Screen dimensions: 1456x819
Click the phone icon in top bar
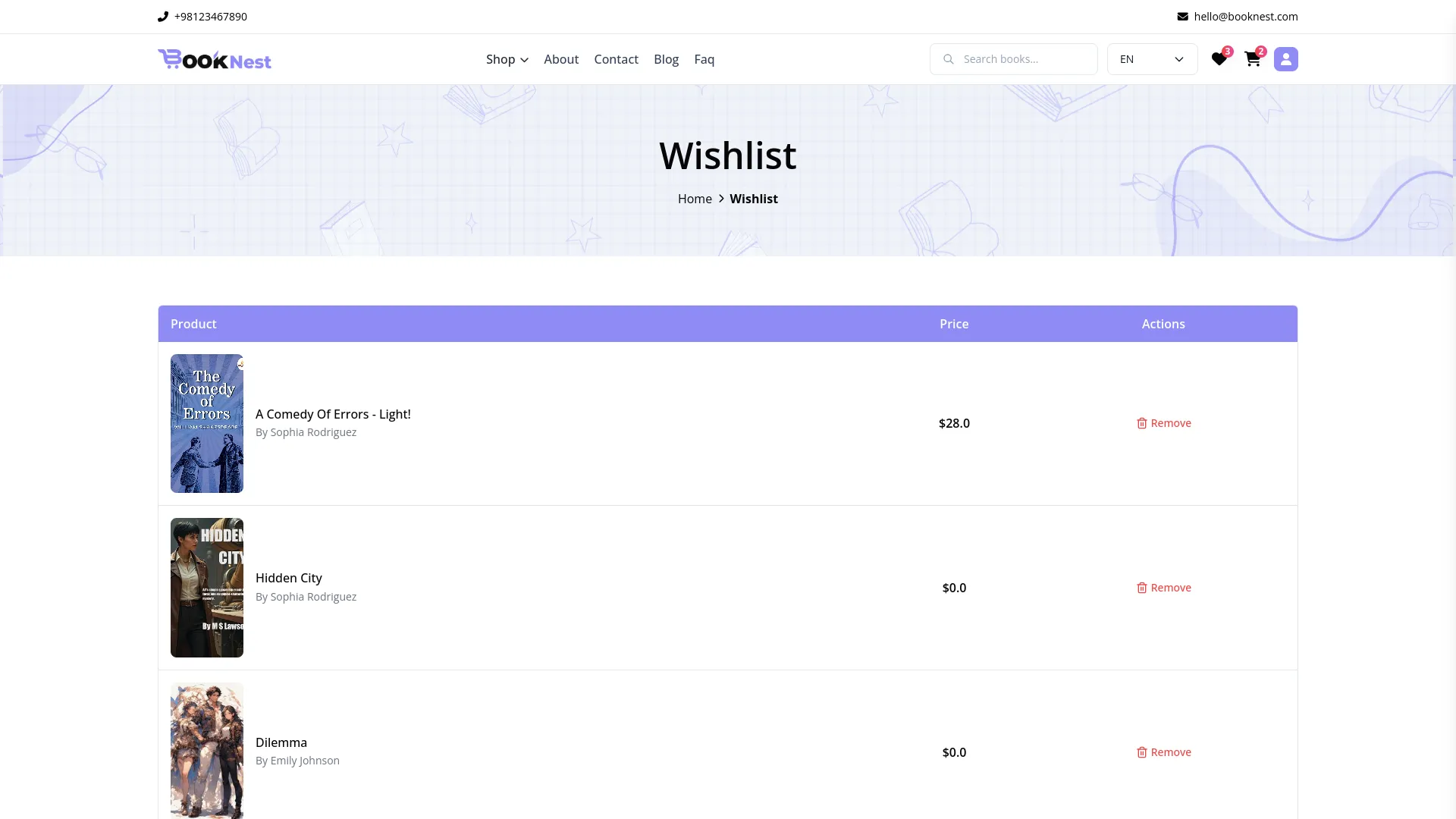click(163, 17)
